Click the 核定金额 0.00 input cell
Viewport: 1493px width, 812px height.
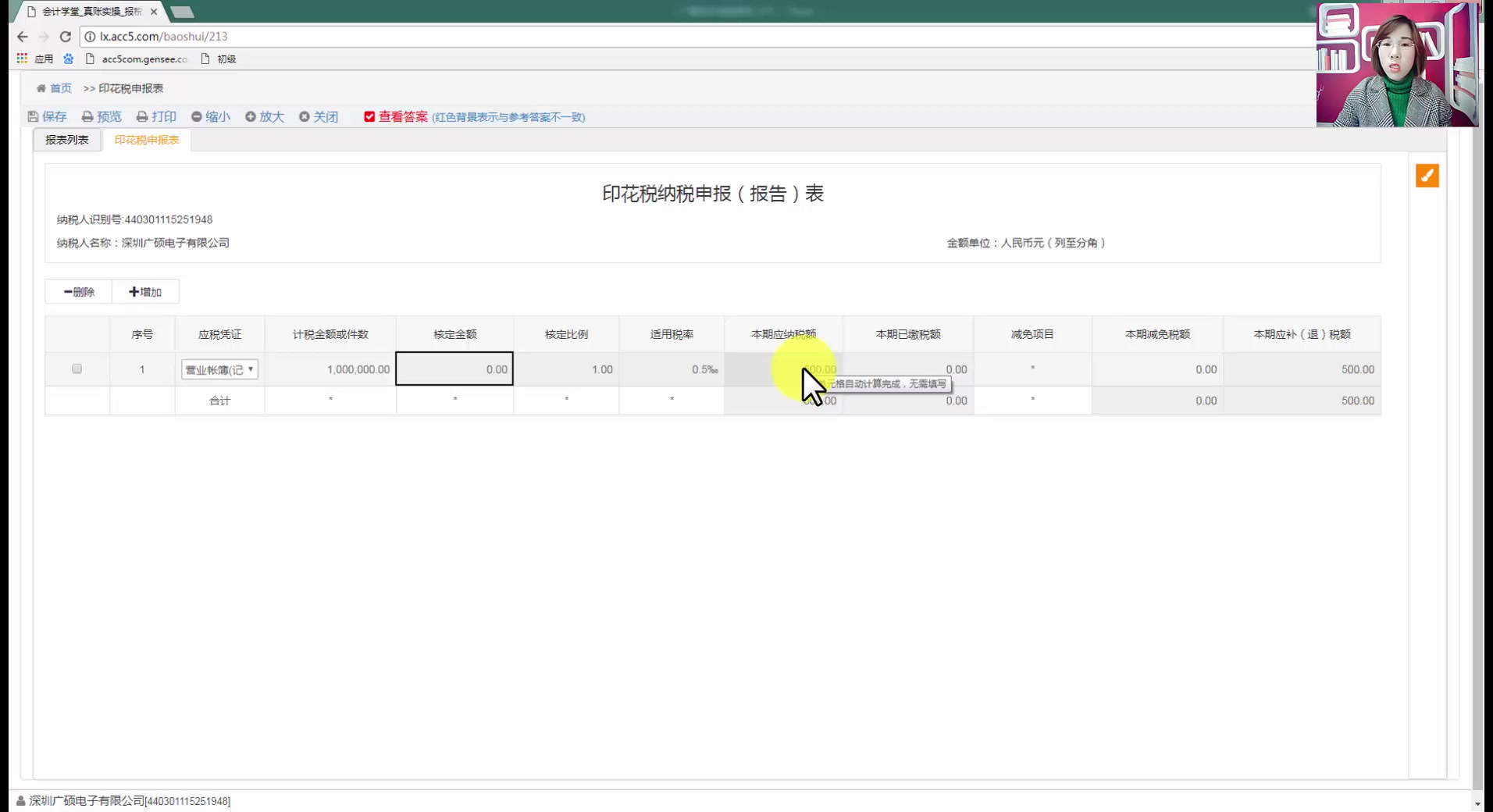coord(454,369)
